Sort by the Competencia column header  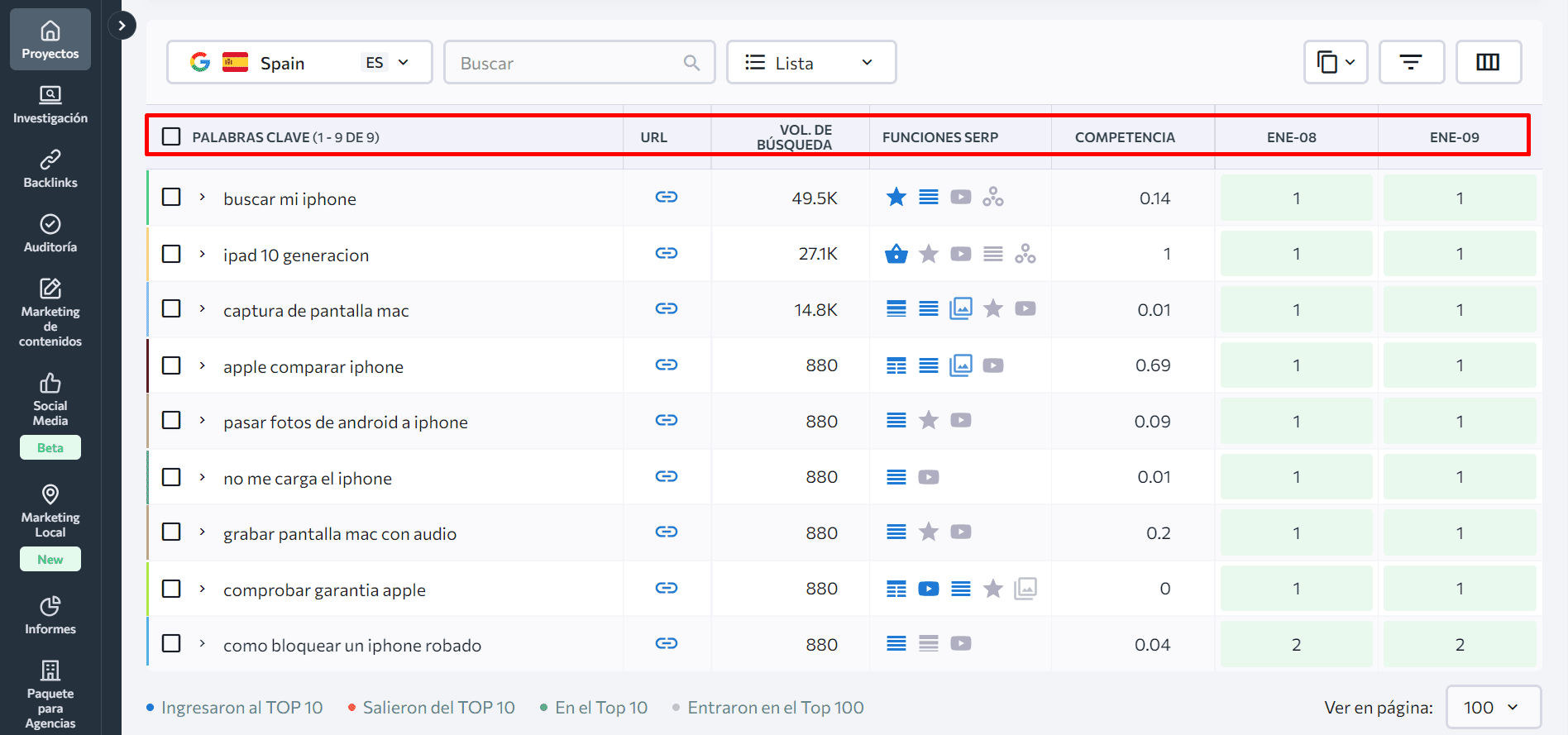1125,137
